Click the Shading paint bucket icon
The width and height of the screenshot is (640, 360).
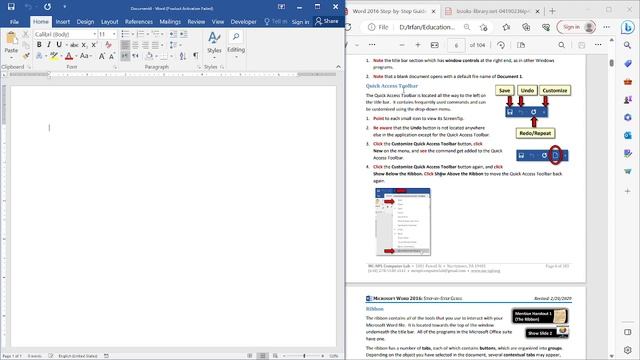pos(149,56)
